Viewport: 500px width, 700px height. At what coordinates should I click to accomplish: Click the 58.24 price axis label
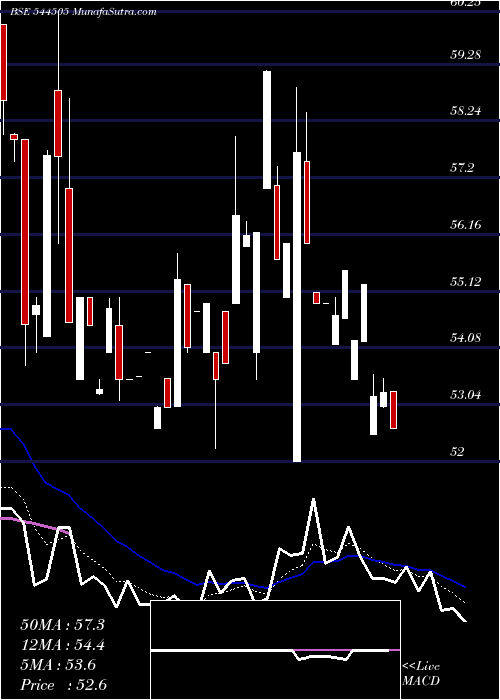pos(466,111)
